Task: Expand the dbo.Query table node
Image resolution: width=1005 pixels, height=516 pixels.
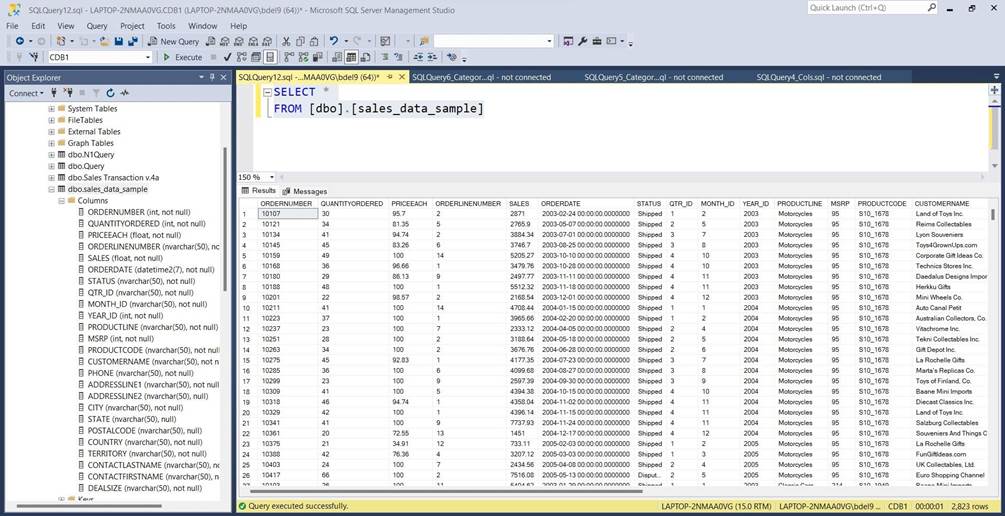Action: pos(51,166)
